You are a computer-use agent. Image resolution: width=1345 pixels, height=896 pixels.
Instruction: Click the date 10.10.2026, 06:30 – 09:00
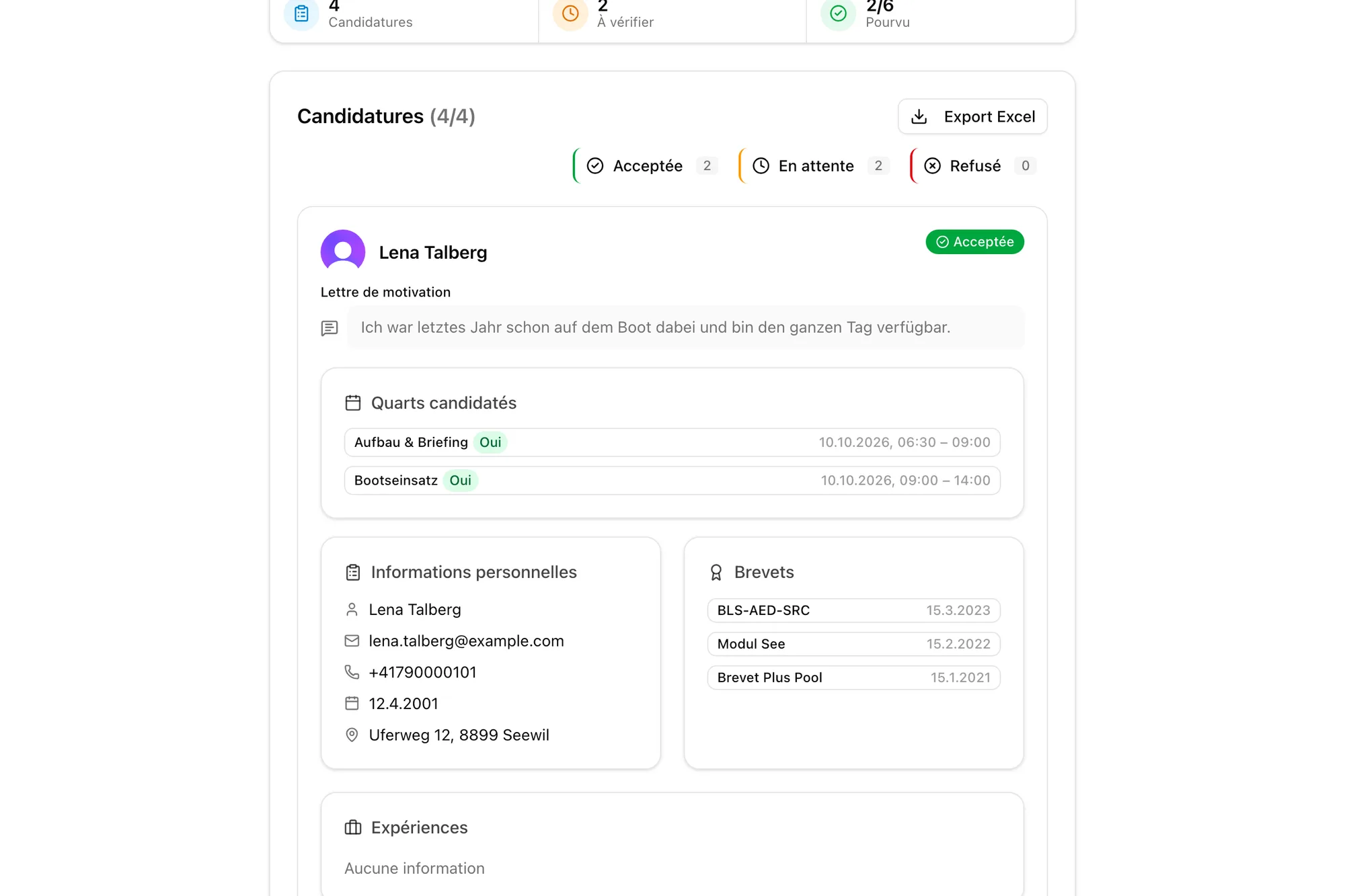click(x=905, y=442)
